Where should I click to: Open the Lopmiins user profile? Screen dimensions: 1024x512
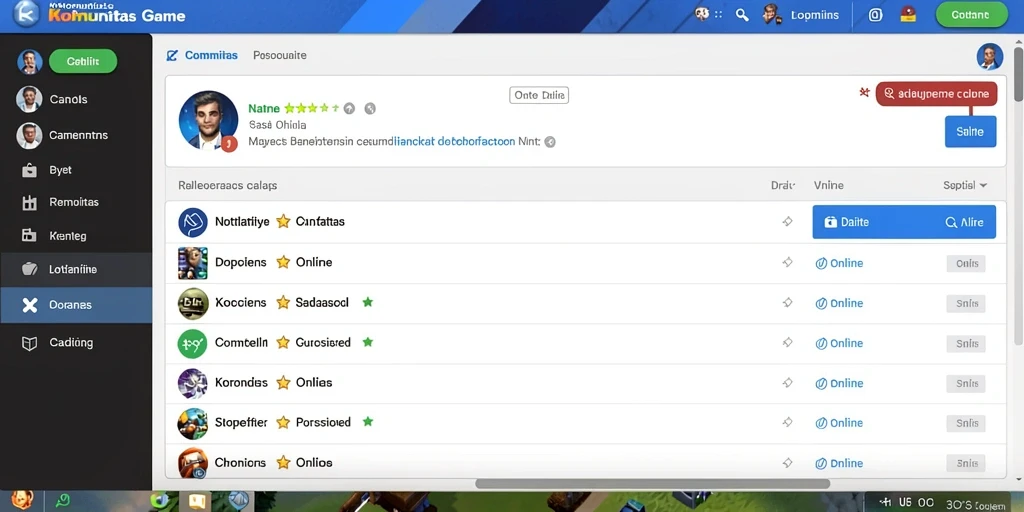[801, 15]
